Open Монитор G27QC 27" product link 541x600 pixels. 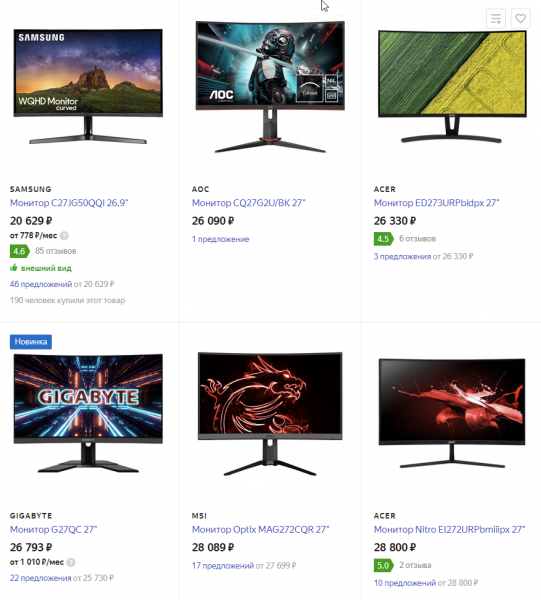point(54,530)
